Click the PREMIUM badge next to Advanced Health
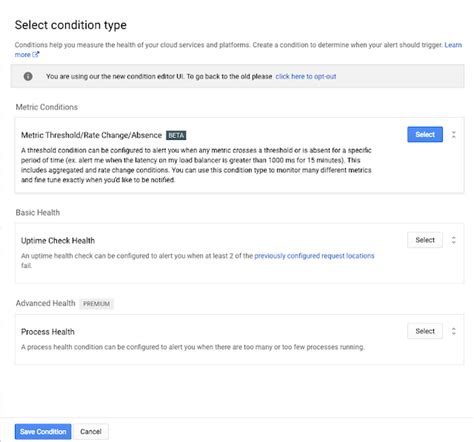The width and height of the screenshot is (474, 442). click(96, 304)
